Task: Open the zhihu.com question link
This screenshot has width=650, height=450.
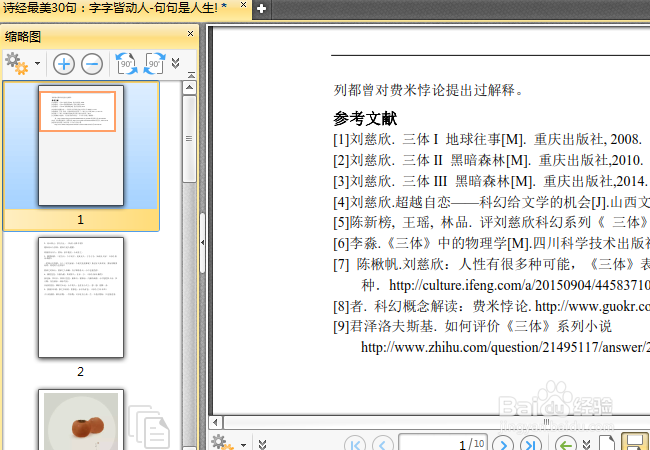Action: pos(505,347)
